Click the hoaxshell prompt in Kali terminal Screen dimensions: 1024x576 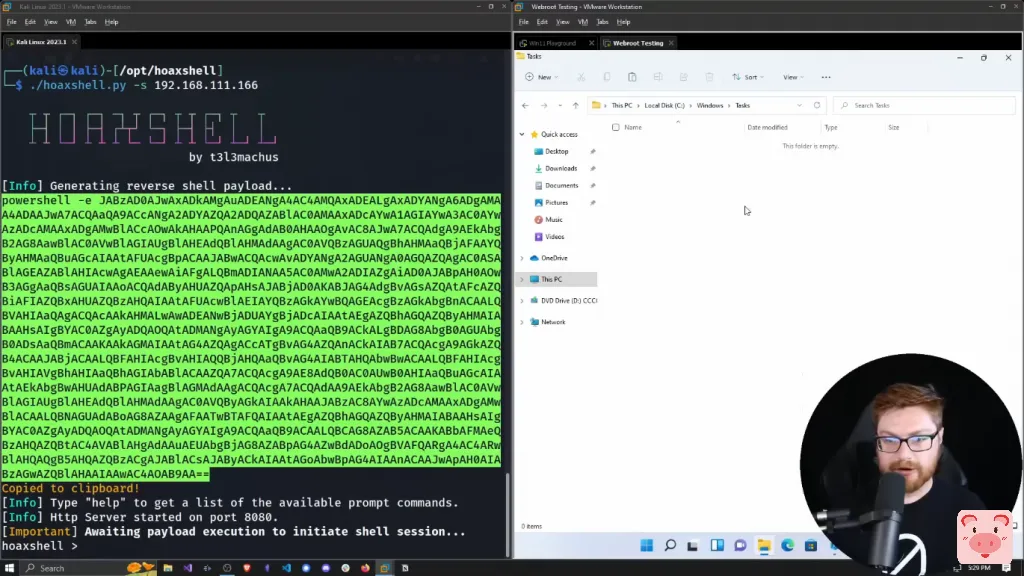pos(39,546)
